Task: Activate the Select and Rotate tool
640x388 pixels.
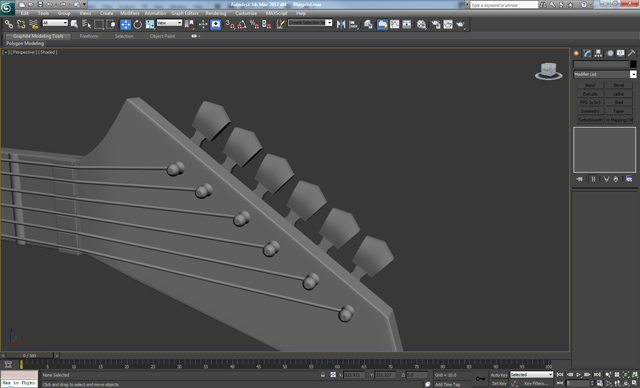Action: coord(138,24)
